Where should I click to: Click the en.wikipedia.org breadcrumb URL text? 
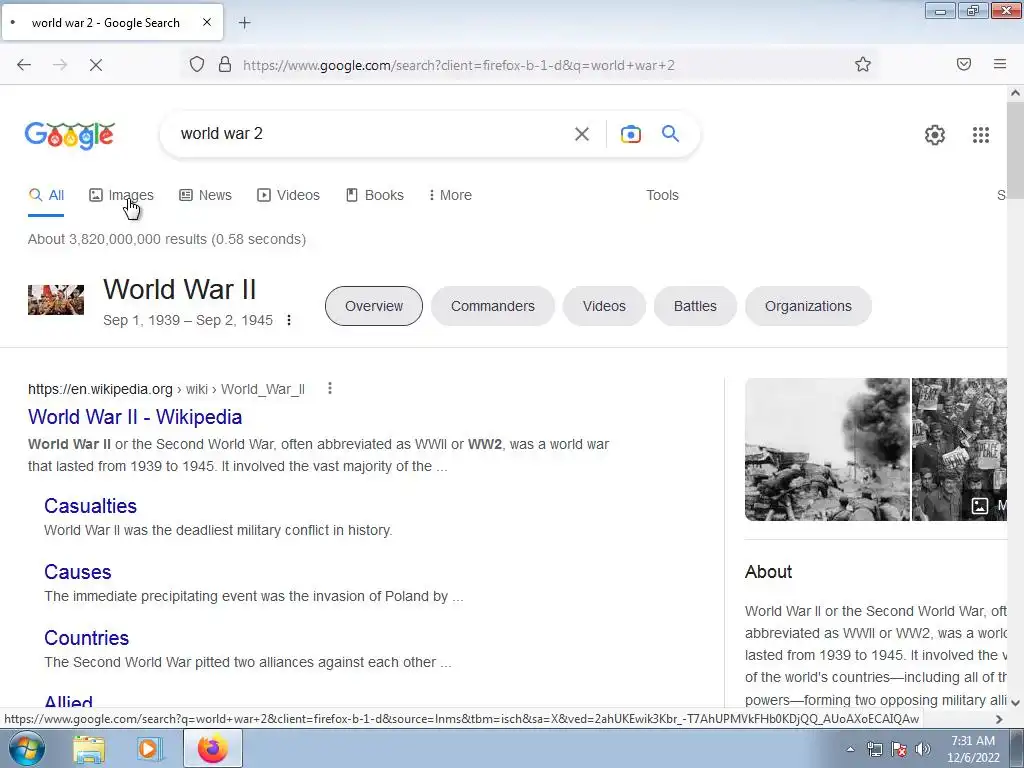pyautogui.click(x=100, y=389)
